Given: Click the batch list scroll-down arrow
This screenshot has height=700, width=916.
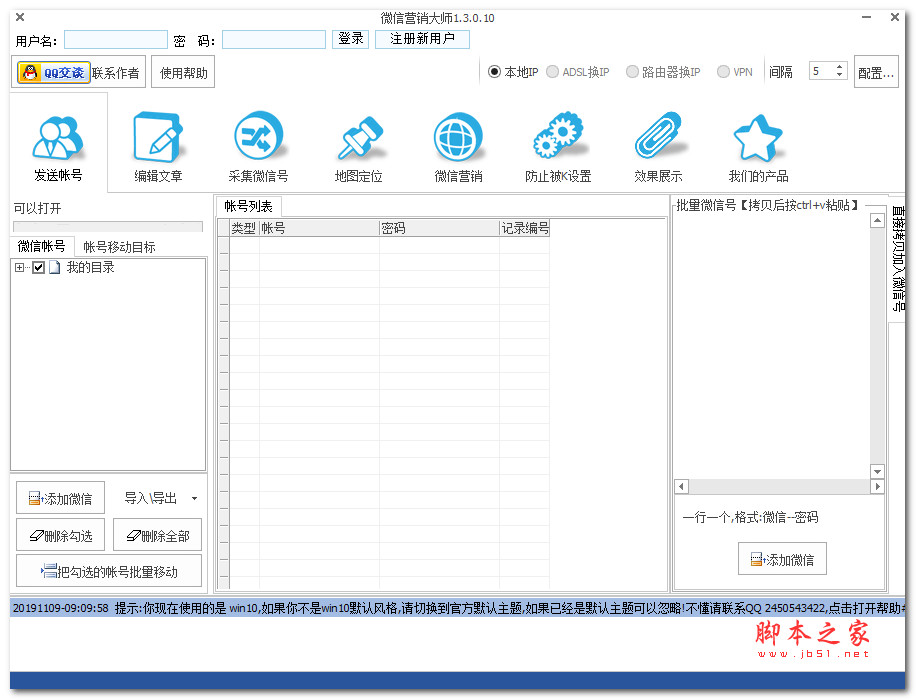Looking at the screenshot, I should pyautogui.click(x=877, y=472).
